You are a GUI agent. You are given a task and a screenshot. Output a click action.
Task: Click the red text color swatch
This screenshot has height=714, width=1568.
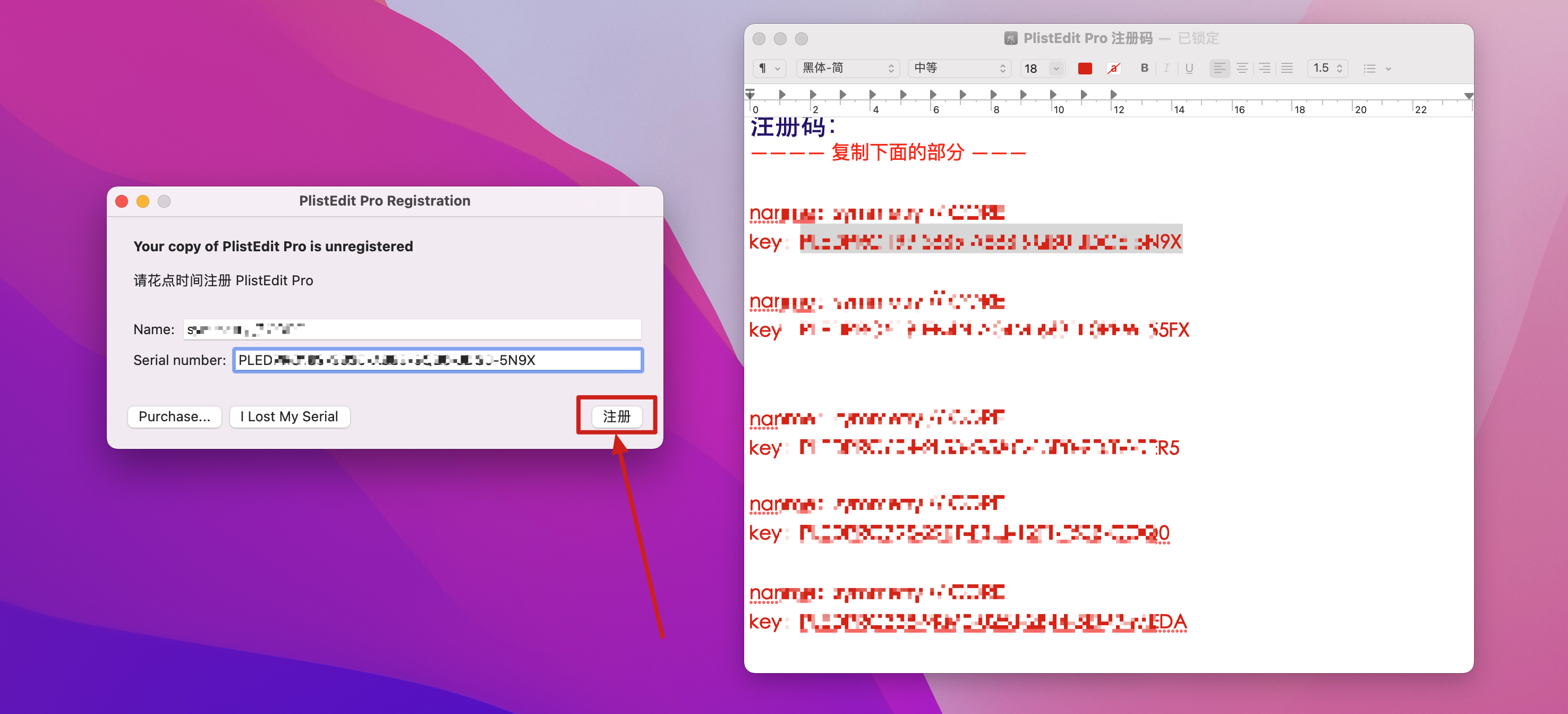click(x=1084, y=68)
